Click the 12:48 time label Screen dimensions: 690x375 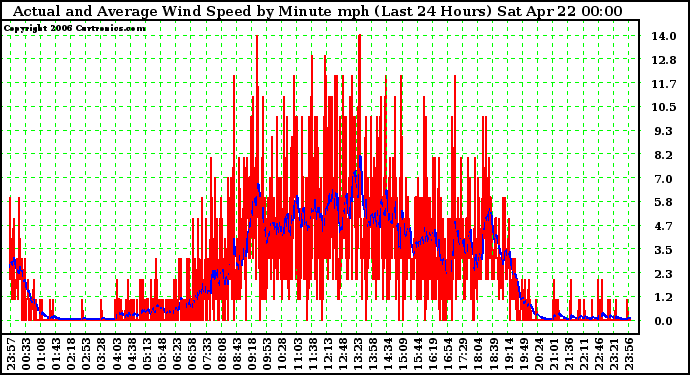[x=342, y=353]
